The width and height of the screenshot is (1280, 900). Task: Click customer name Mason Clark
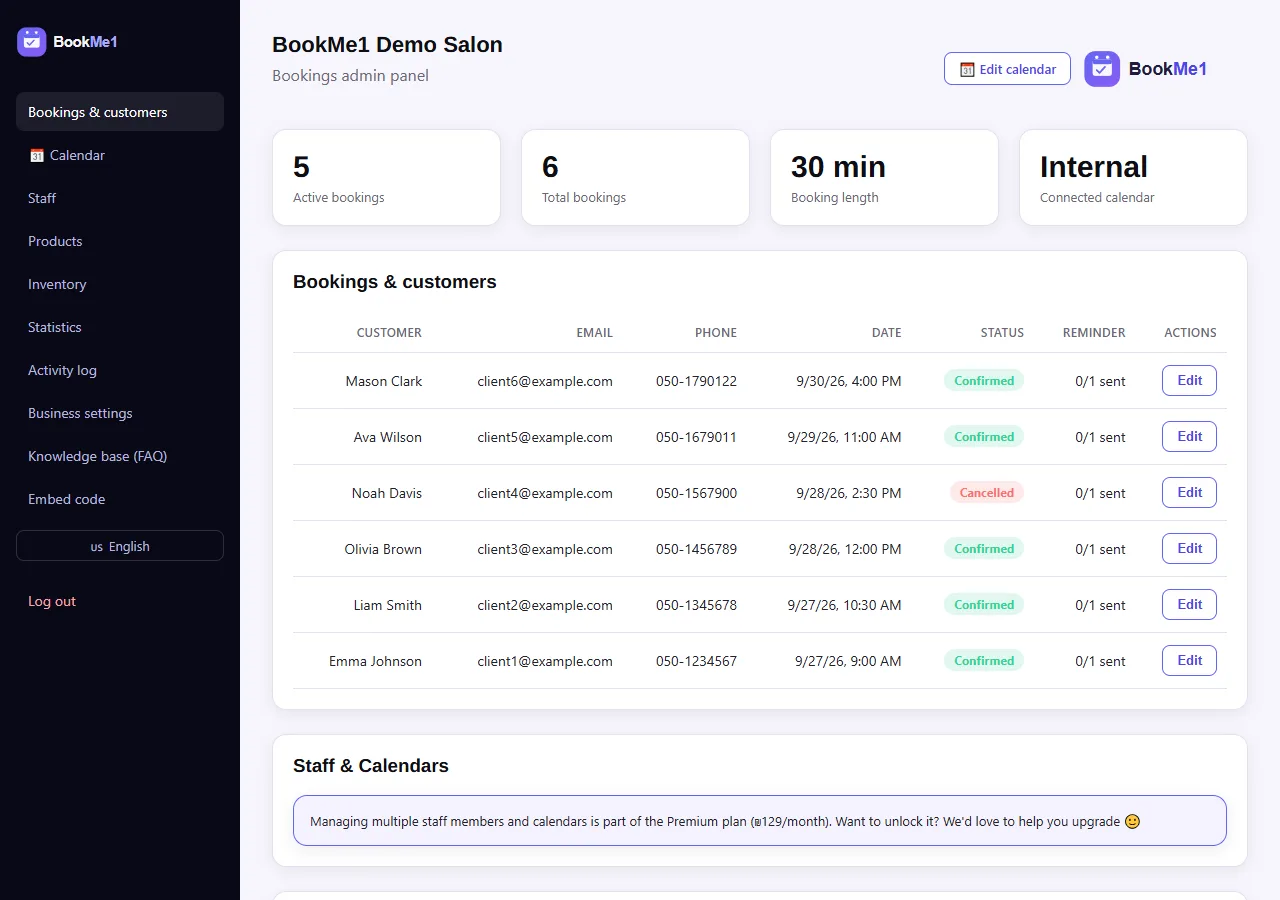(x=384, y=381)
